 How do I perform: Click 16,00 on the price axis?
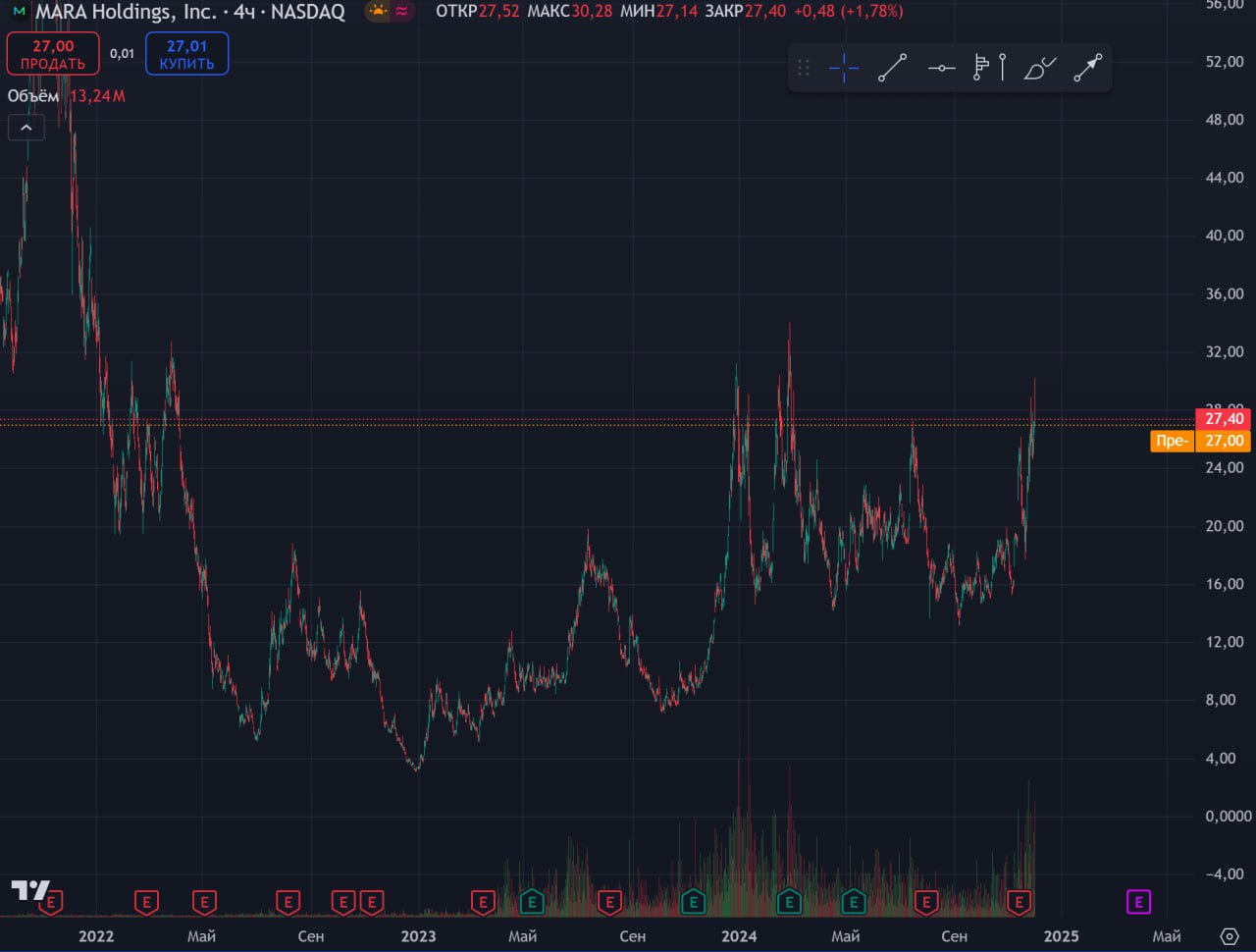click(x=1225, y=584)
